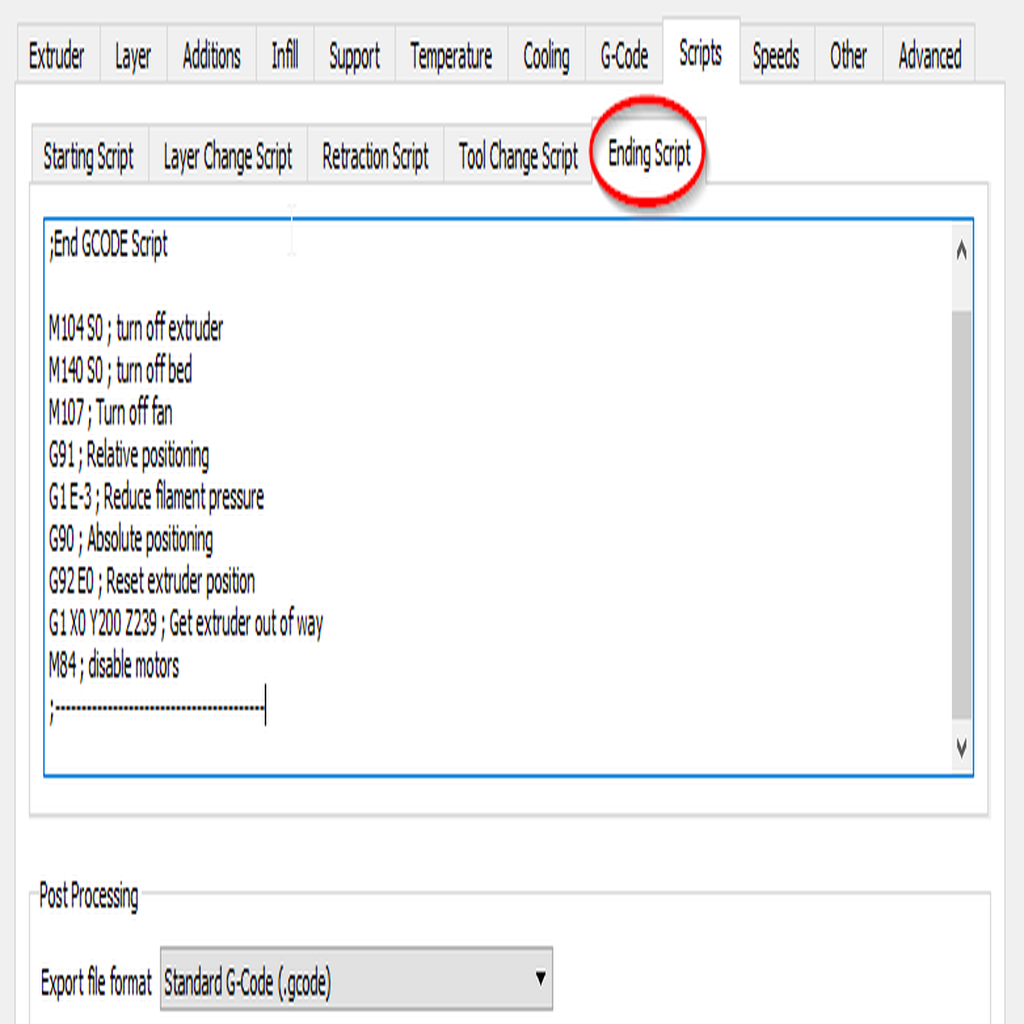The height and width of the screenshot is (1024, 1024).
Task: Open the Additions tab
Action: pyautogui.click(x=212, y=55)
